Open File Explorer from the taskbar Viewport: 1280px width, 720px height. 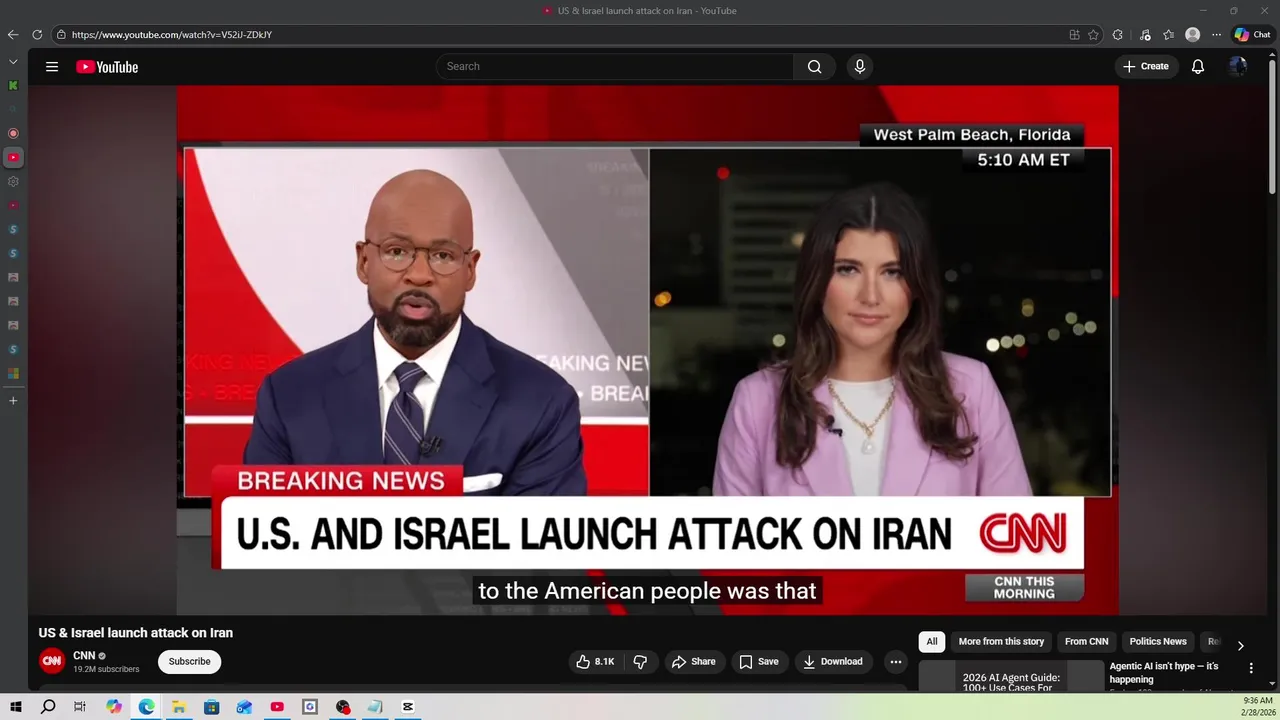tap(179, 707)
